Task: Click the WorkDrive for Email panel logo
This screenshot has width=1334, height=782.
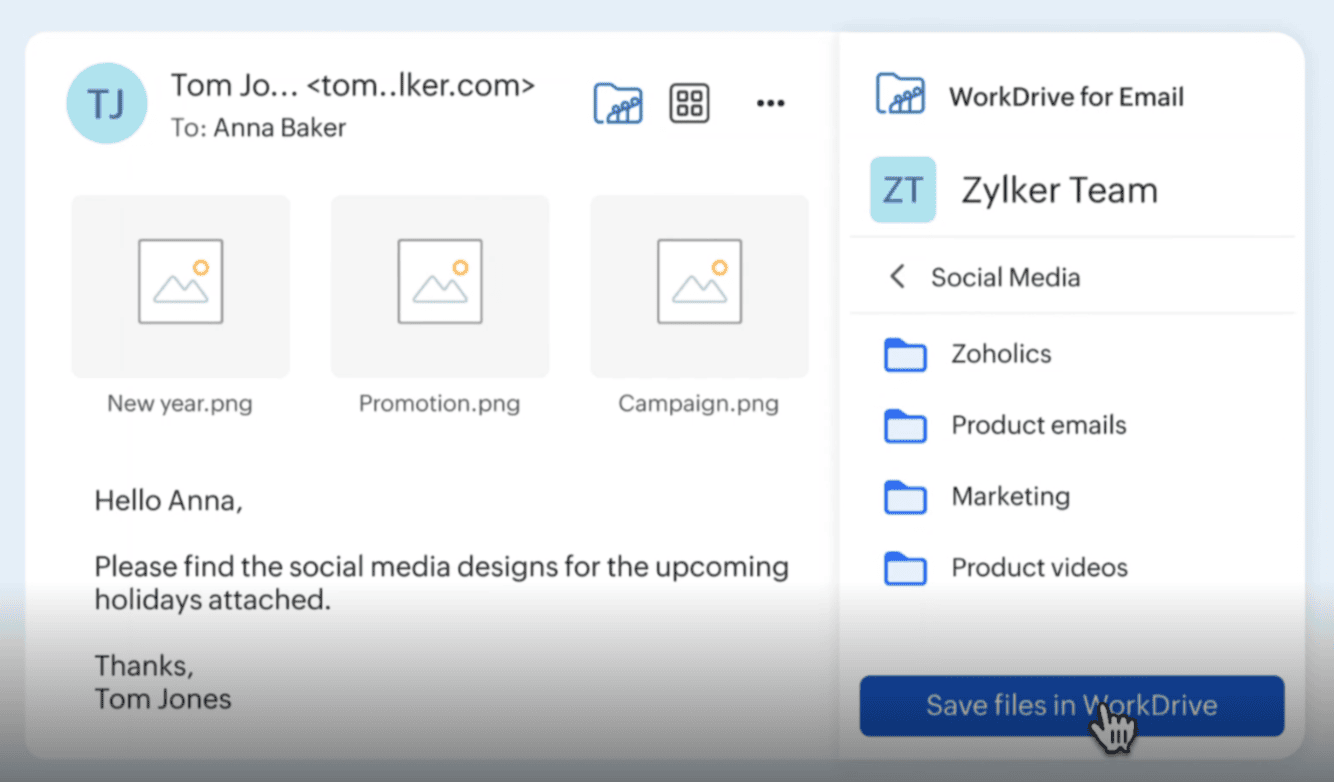Action: coord(900,96)
